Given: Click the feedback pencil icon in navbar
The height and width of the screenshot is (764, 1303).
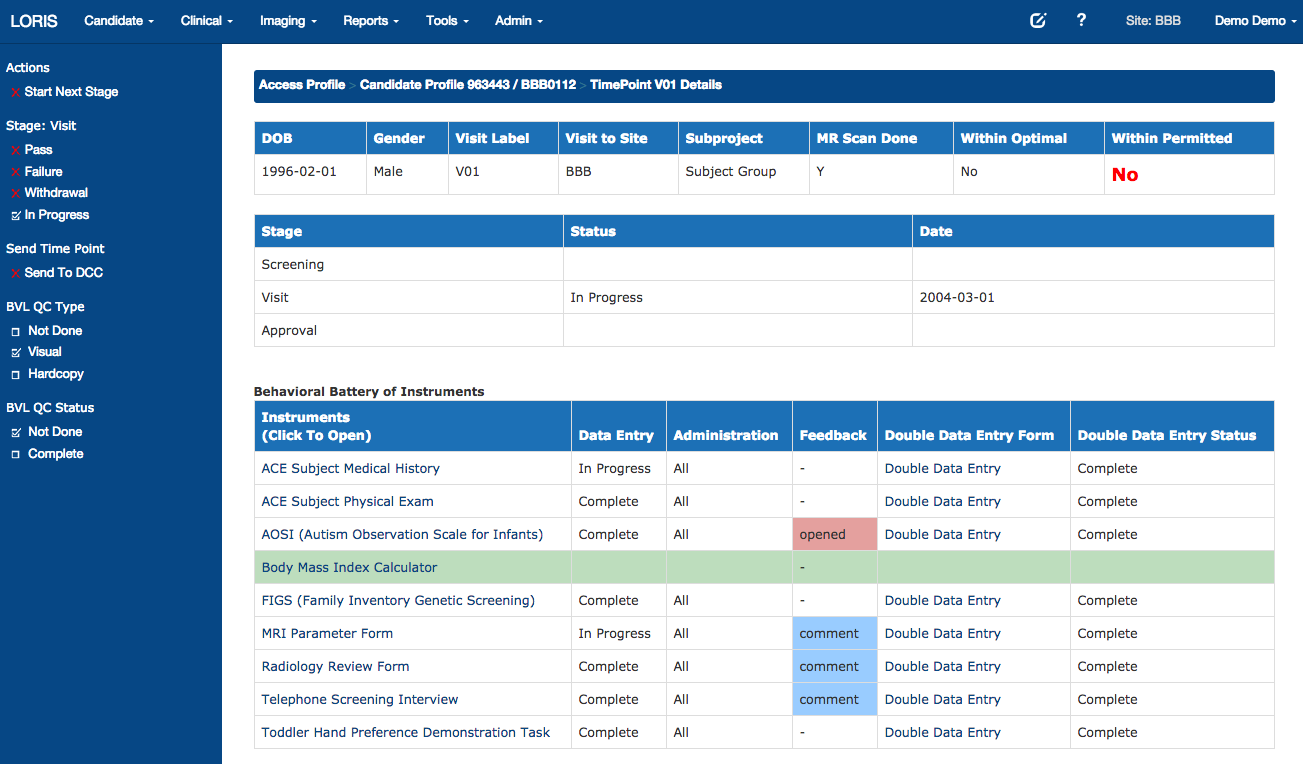Looking at the screenshot, I should (1038, 20).
